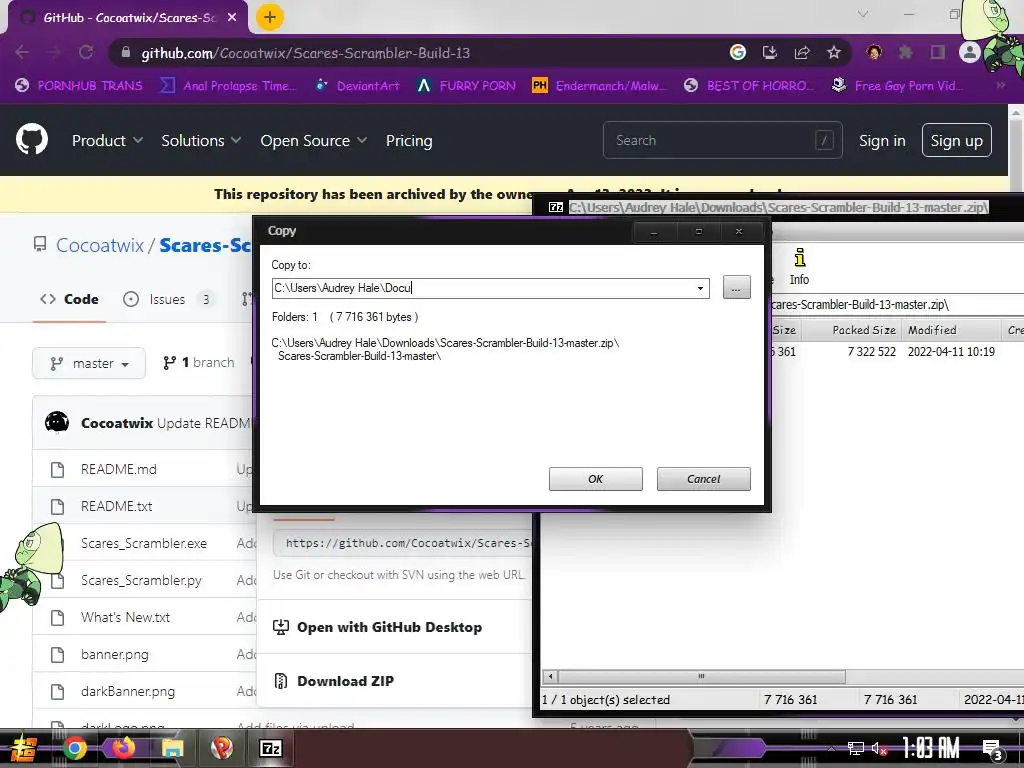The width and height of the screenshot is (1024, 768).
Task: Open the banner.png file
Action: tap(114, 654)
